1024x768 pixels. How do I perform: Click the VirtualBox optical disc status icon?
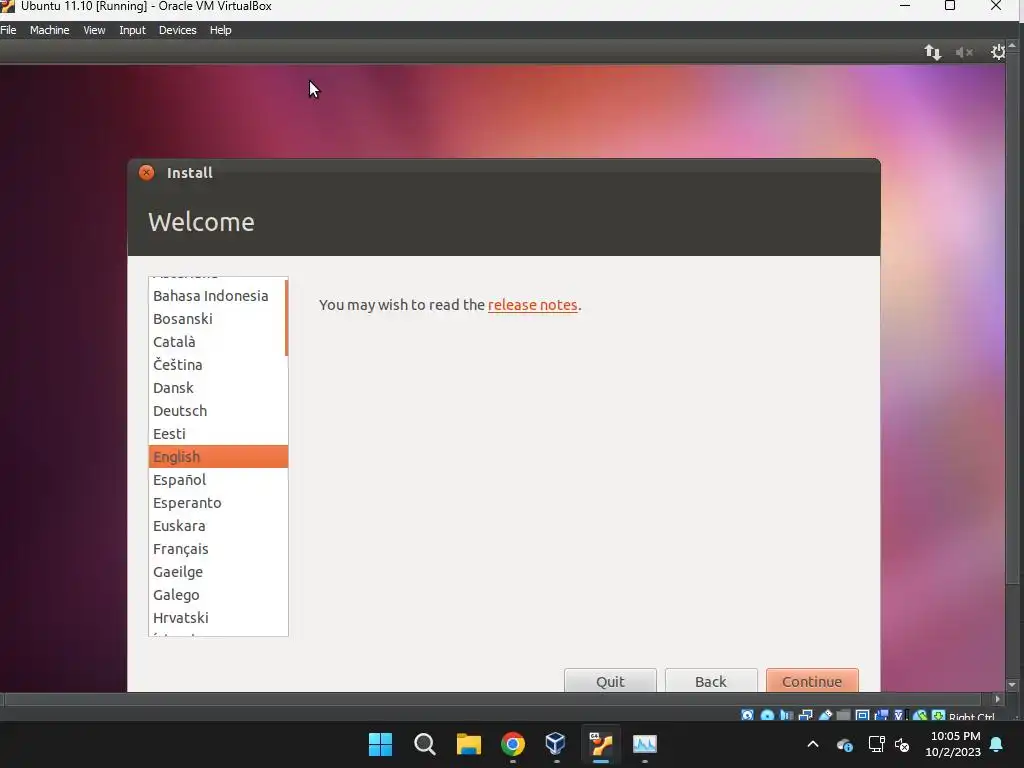click(x=767, y=715)
